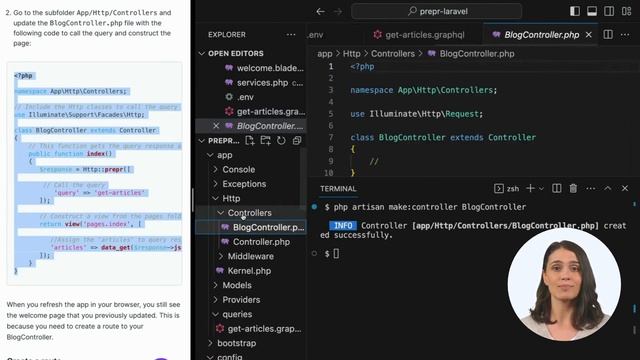Collapse all folders in Explorer

(297, 141)
